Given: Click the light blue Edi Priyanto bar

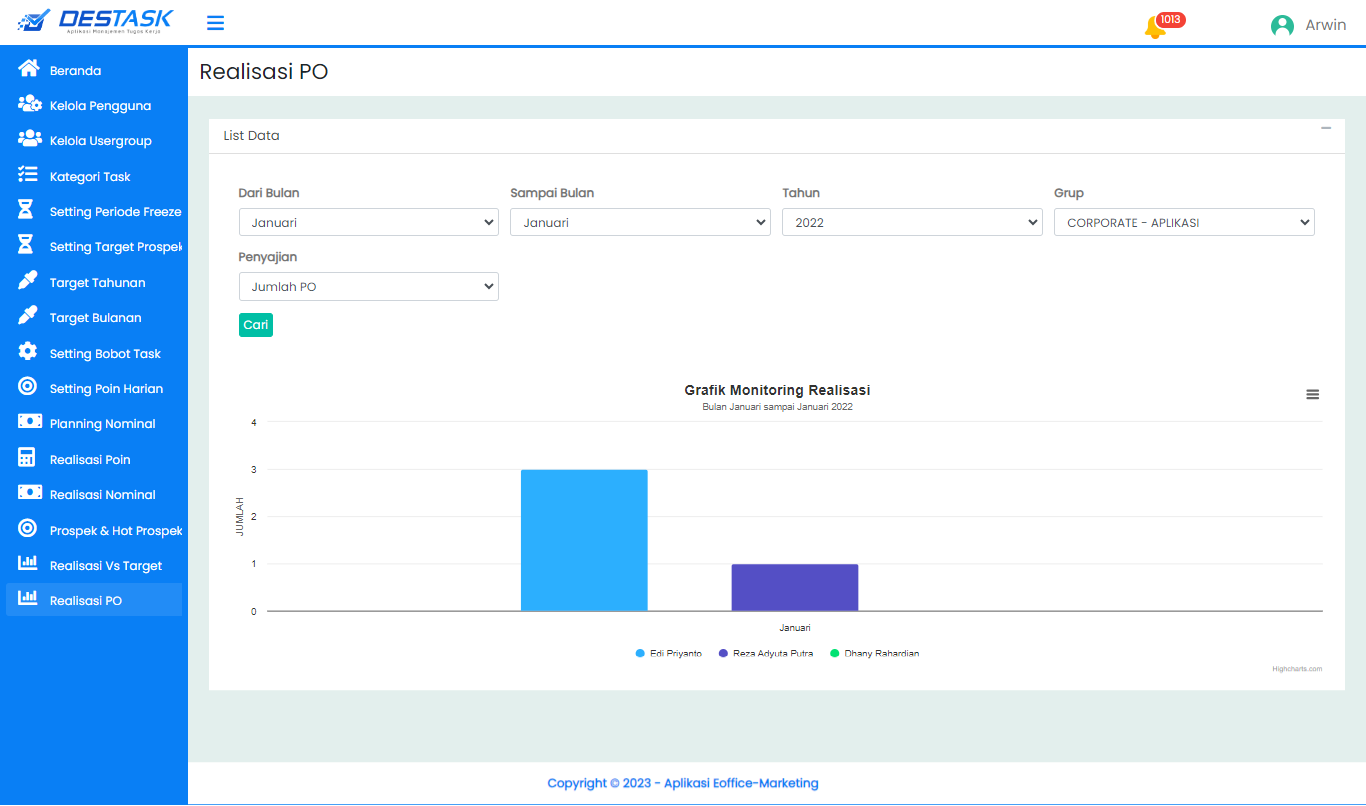Looking at the screenshot, I should (x=584, y=540).
